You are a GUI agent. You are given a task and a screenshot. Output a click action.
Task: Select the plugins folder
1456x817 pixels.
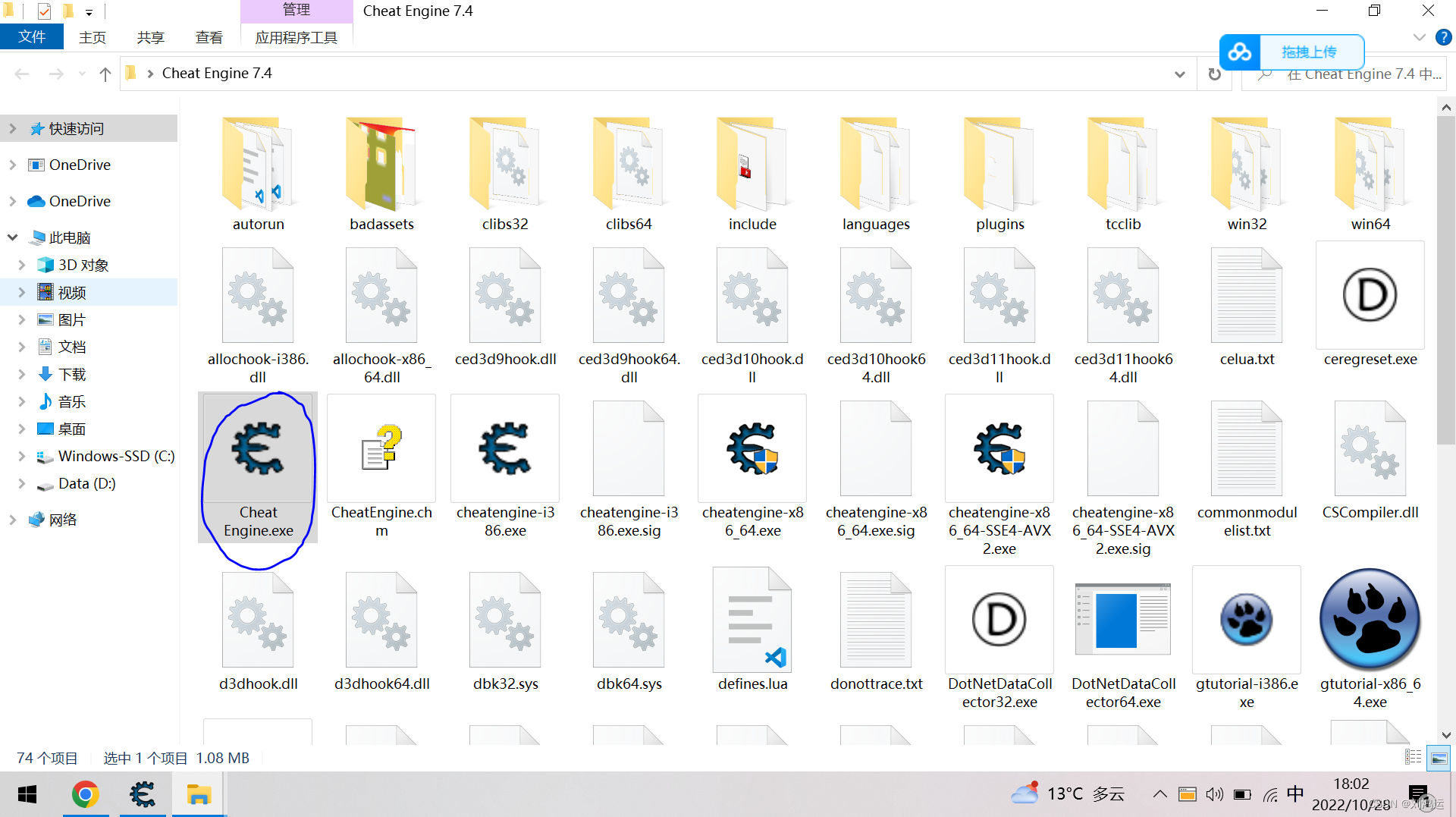pyautogui.click(x=999, y=174)
